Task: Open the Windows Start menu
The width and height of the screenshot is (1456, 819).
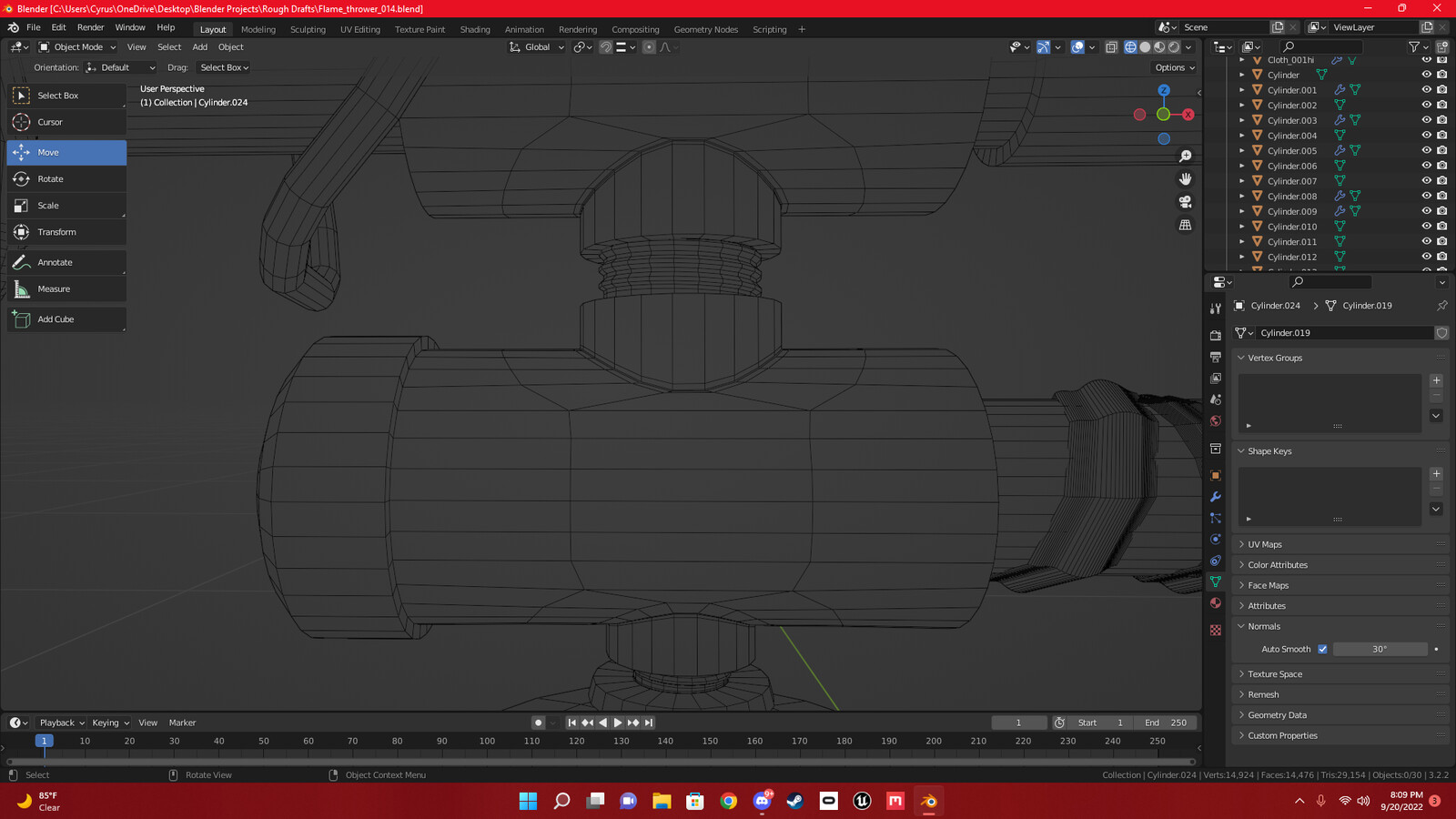Action: [528, 801]
